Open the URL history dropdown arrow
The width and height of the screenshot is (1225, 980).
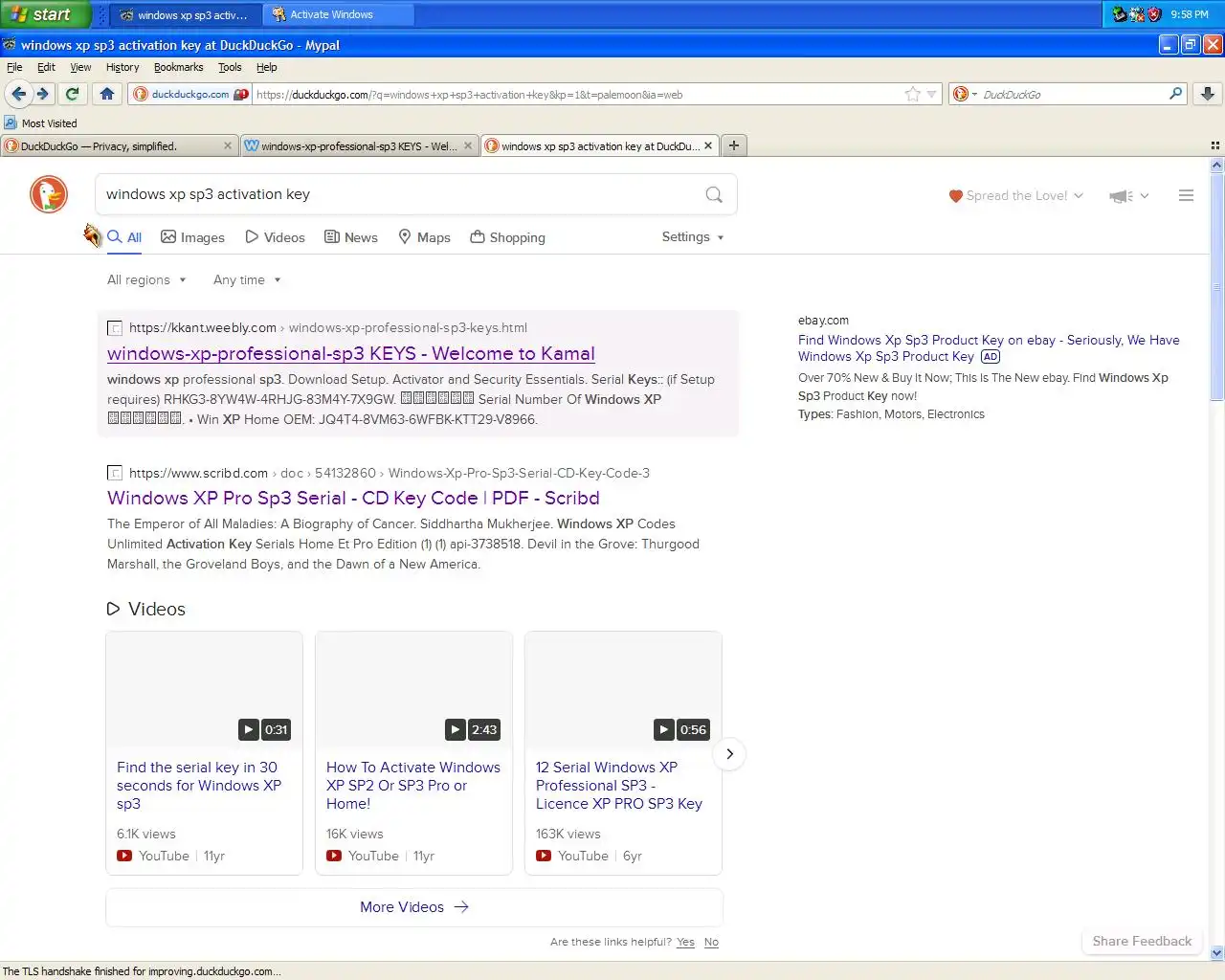point(932,95)
